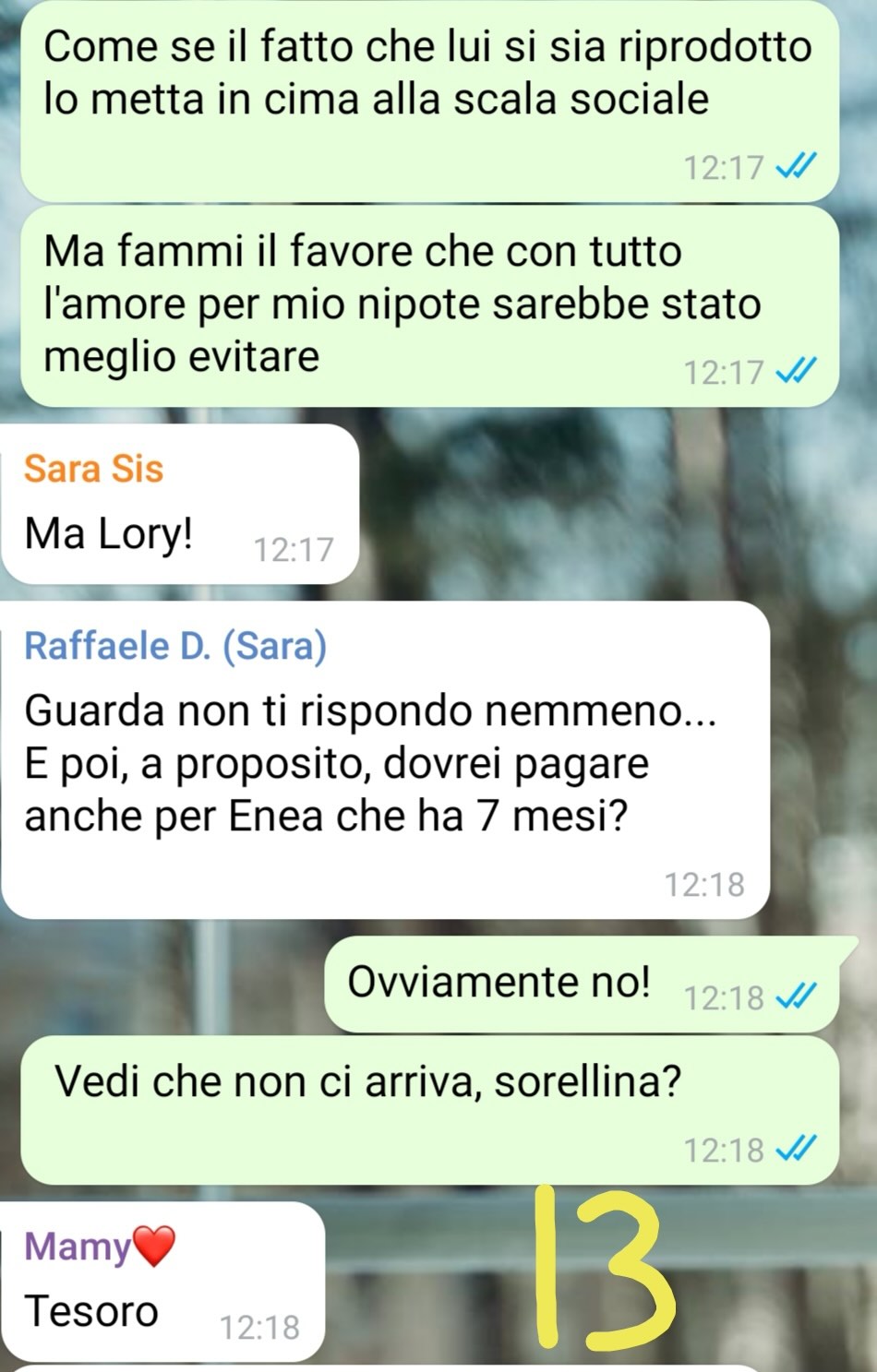Select the 'Ma fammi il favore' message
This screenshot has height=1372, width=877.
point(429,305)
